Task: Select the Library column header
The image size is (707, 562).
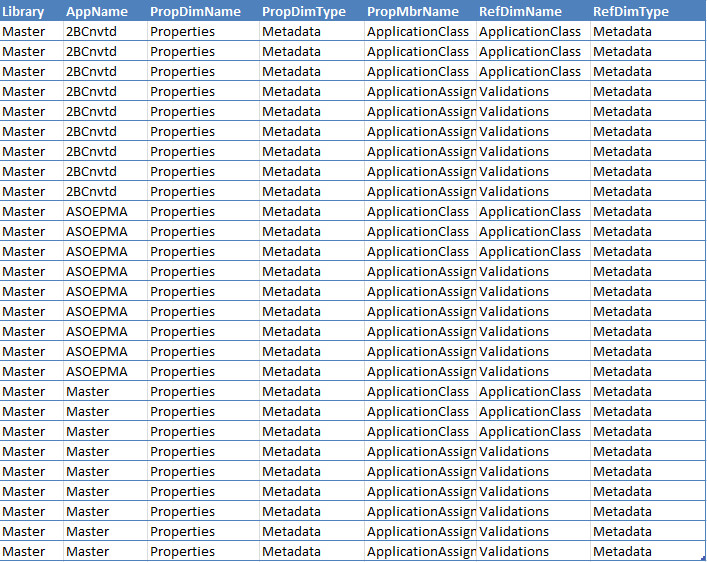Action: tap(32, 11)
